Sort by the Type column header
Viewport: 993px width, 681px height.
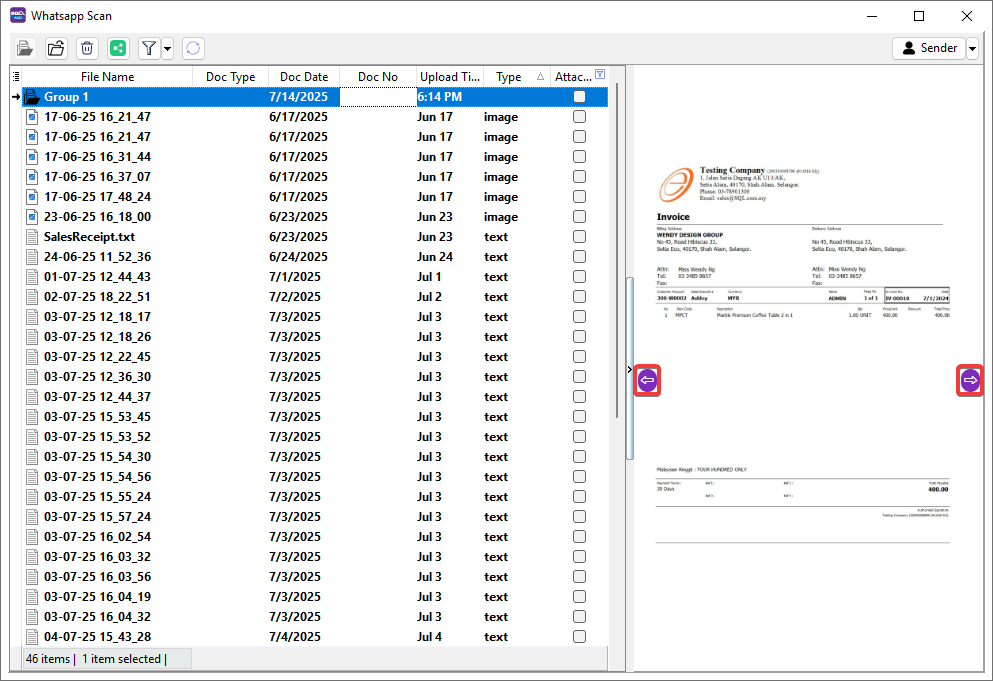pyautogui.click(x=509, y=77)
